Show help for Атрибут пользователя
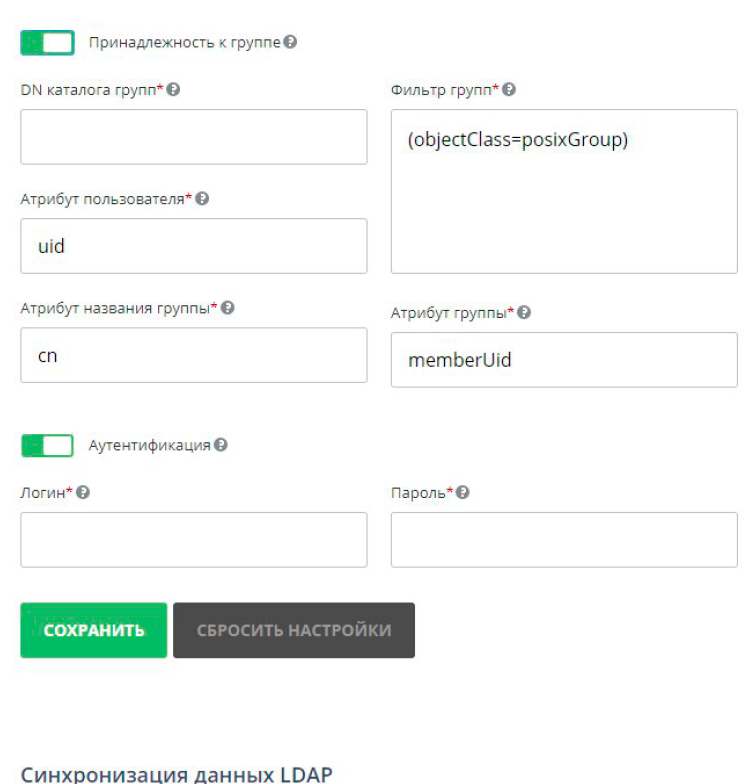Viewport: 756px width, 784px height. pyautogui.click(x=202, y=199)
